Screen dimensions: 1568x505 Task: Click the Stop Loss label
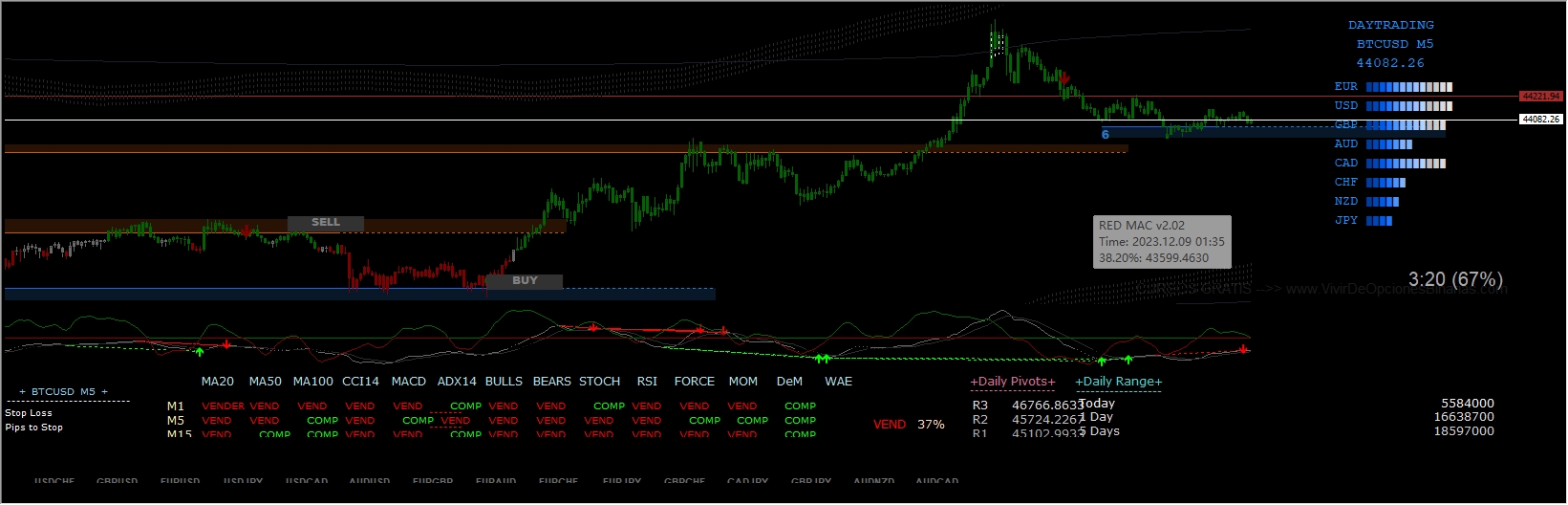click(29, 413)
